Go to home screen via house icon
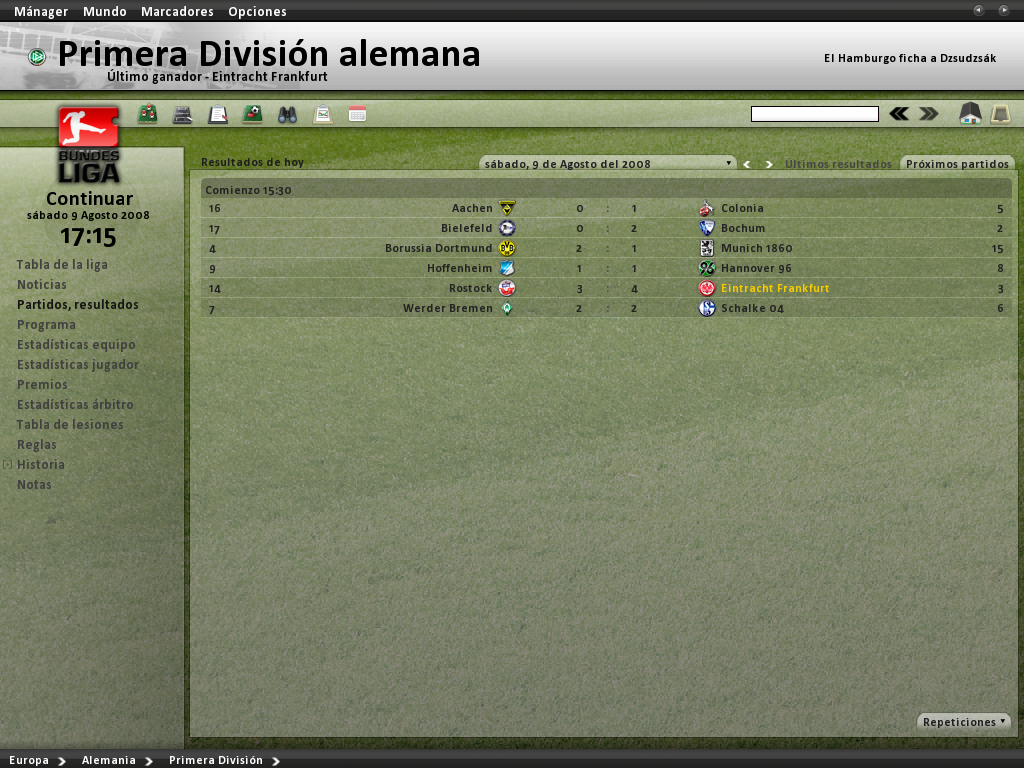The width and height of the screenshot is (1024, 768). 970,114
